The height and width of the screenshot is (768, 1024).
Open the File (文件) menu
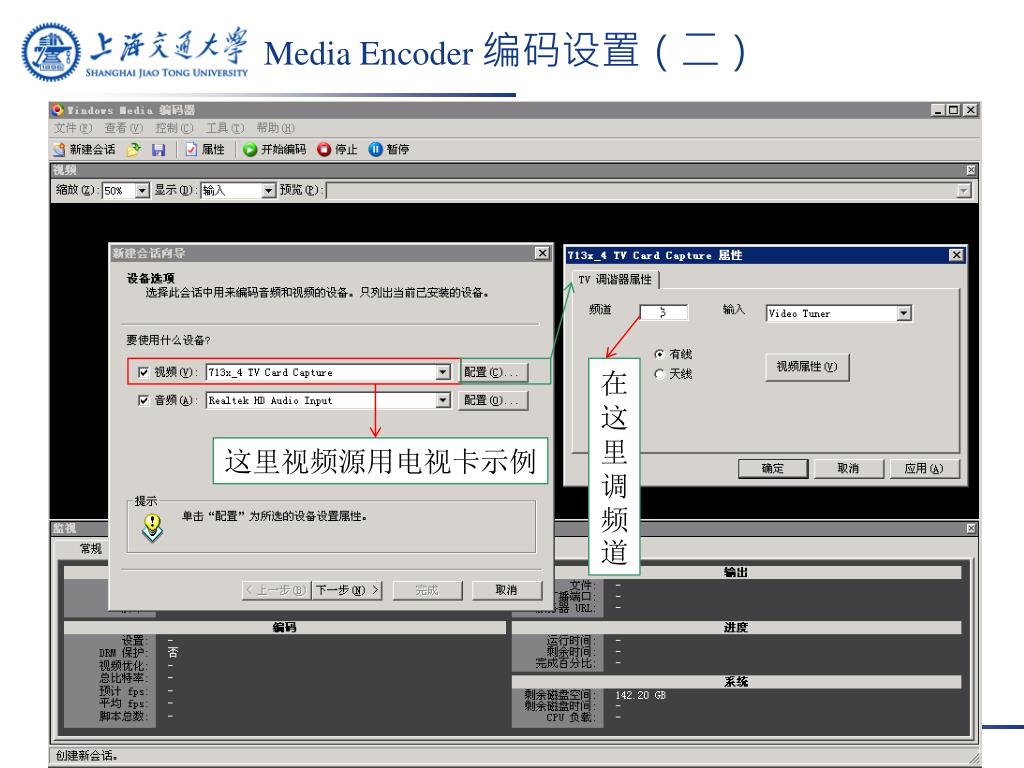[73, 128]
